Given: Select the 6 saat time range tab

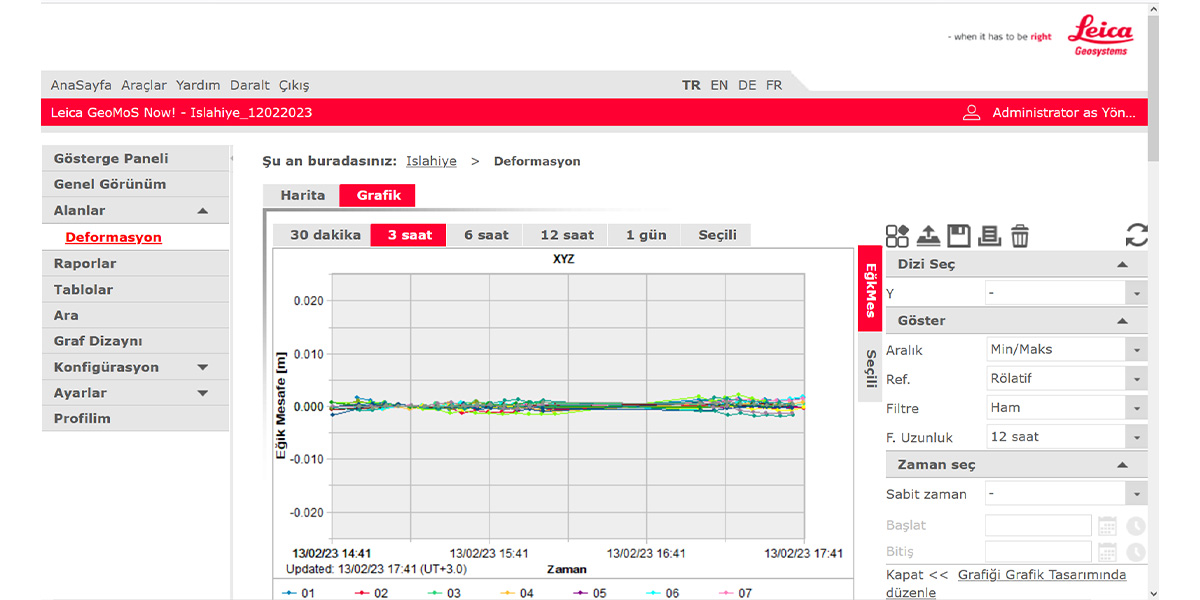Looking at the screenshot, I should [486, 235].
